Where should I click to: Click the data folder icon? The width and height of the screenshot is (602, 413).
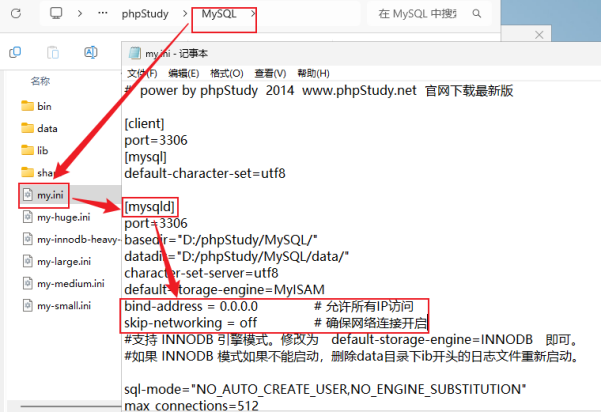(27, 128)
